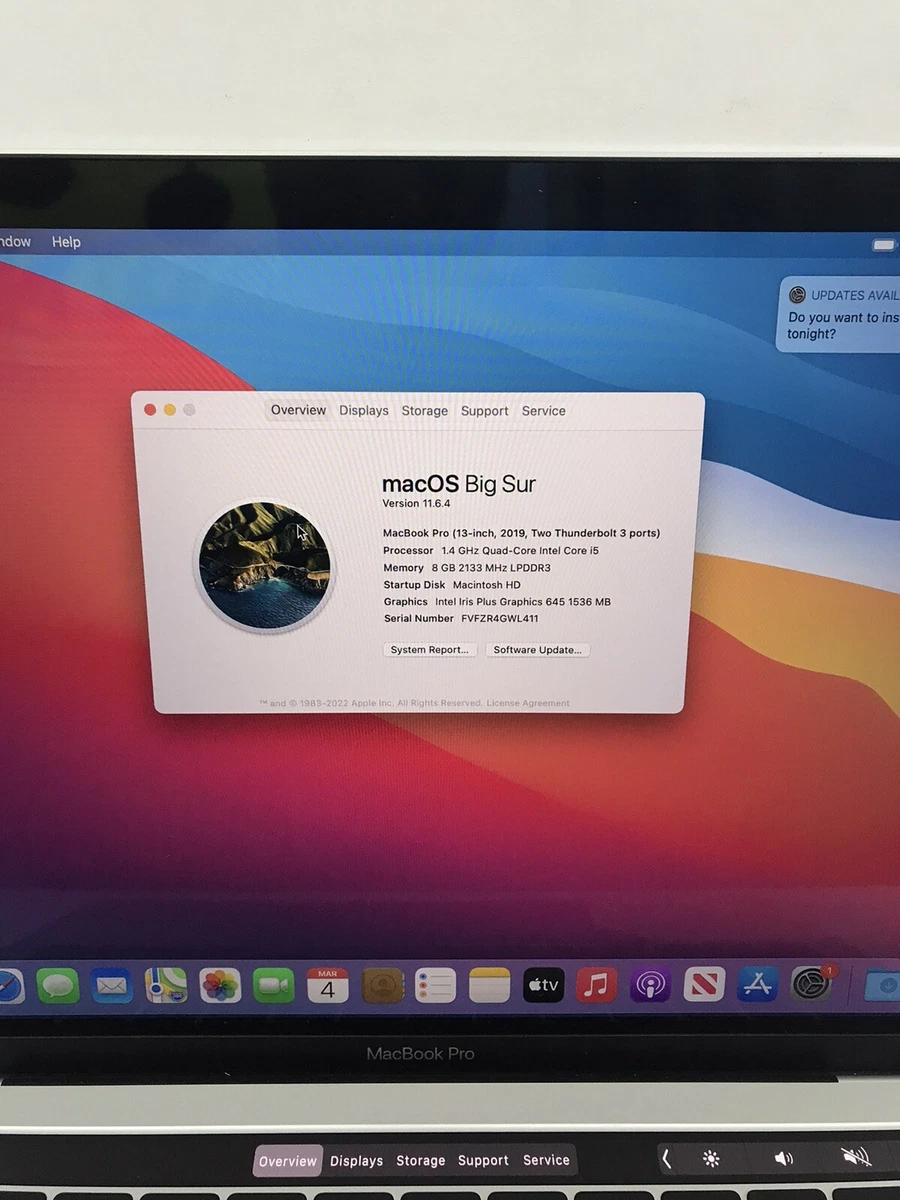
Task: Switch to the Displays tab
Action: pos(364,411)
